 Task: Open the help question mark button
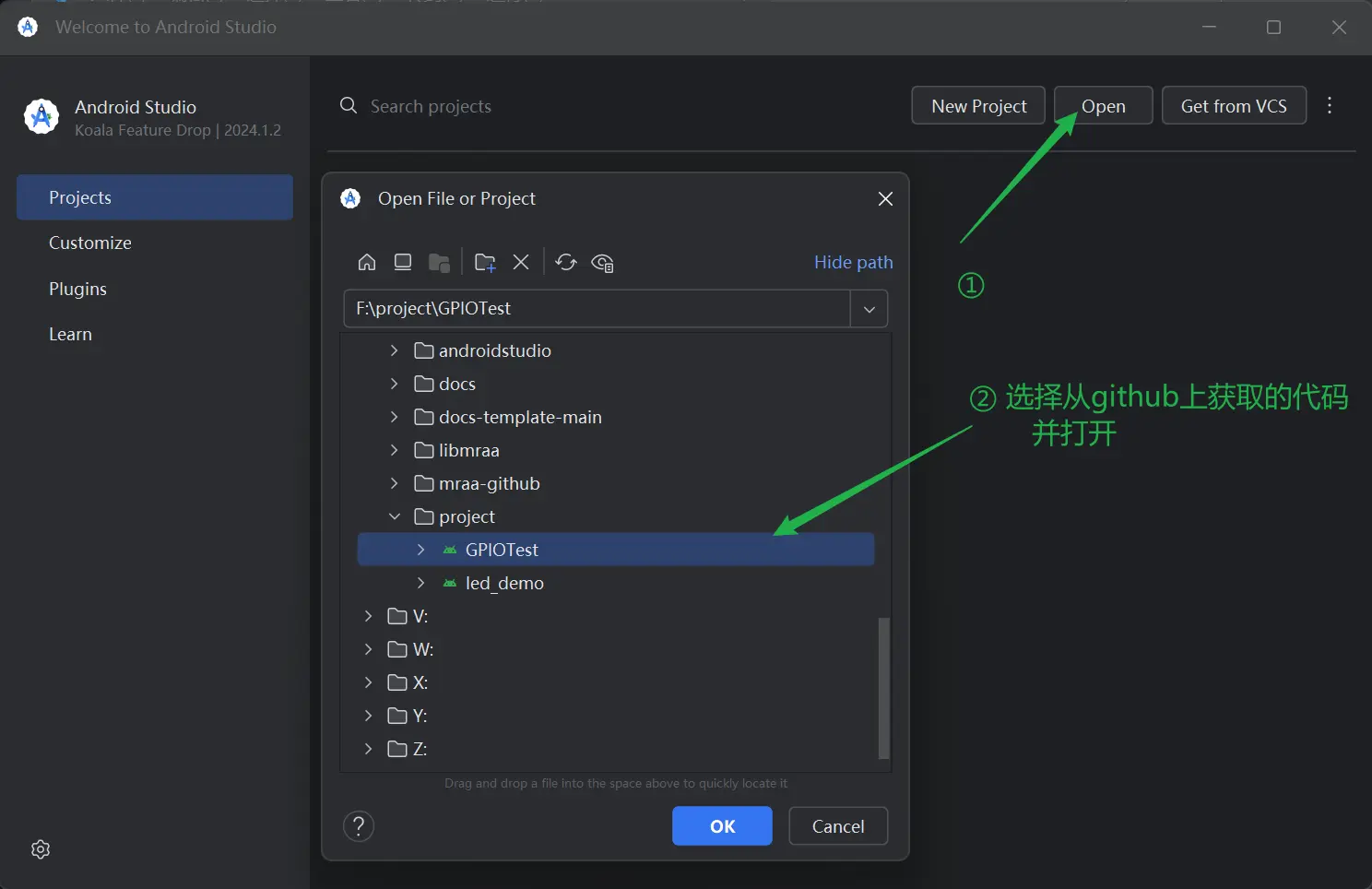tap(359, 826)
